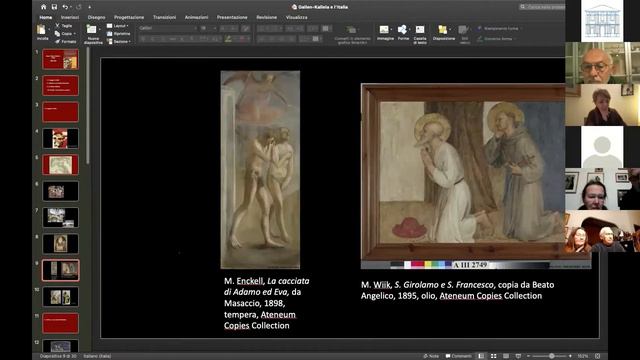Screen dimensions: 640x360
Task: Switch to the Disegno tab
Action: pos(96,17)
